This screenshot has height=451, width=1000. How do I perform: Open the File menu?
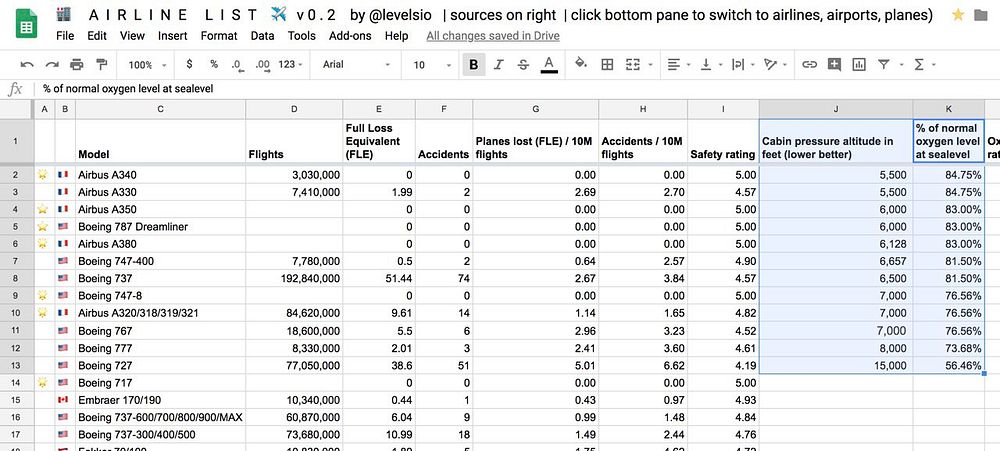65,36
